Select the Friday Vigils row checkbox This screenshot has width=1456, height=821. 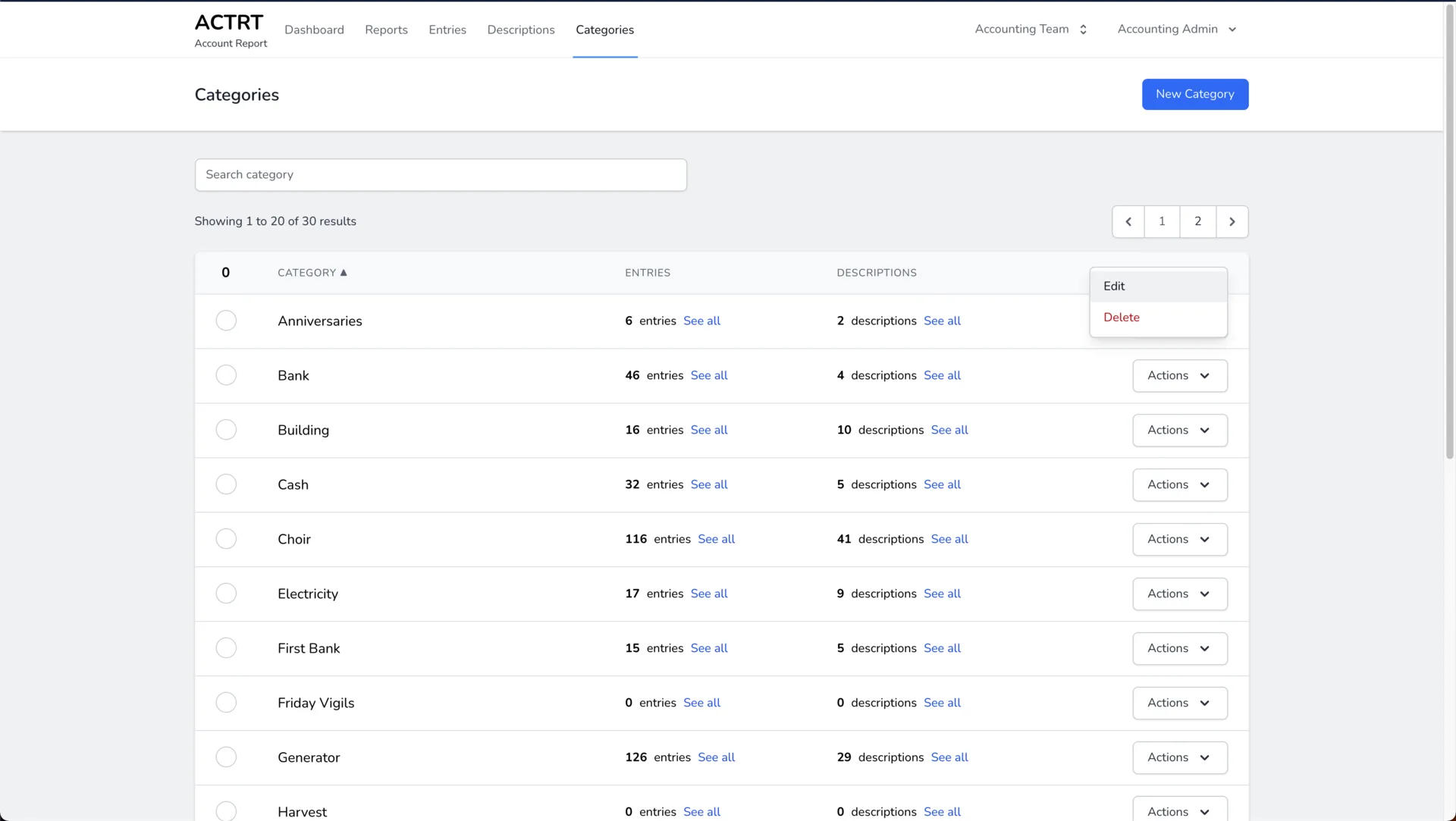point(226,703)
